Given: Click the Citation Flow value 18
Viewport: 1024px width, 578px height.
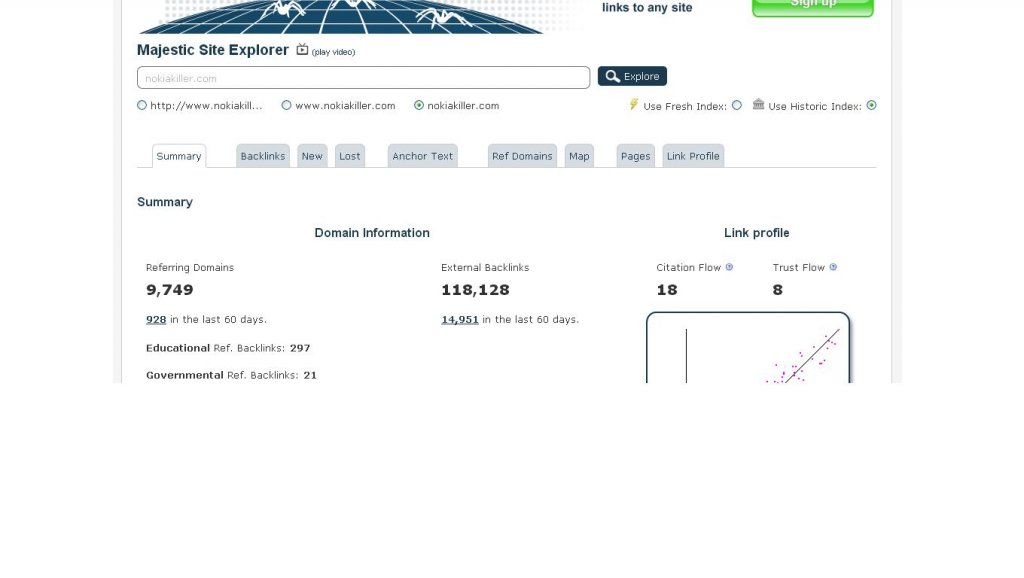Looking at the screenshot, I should [667, 290].
